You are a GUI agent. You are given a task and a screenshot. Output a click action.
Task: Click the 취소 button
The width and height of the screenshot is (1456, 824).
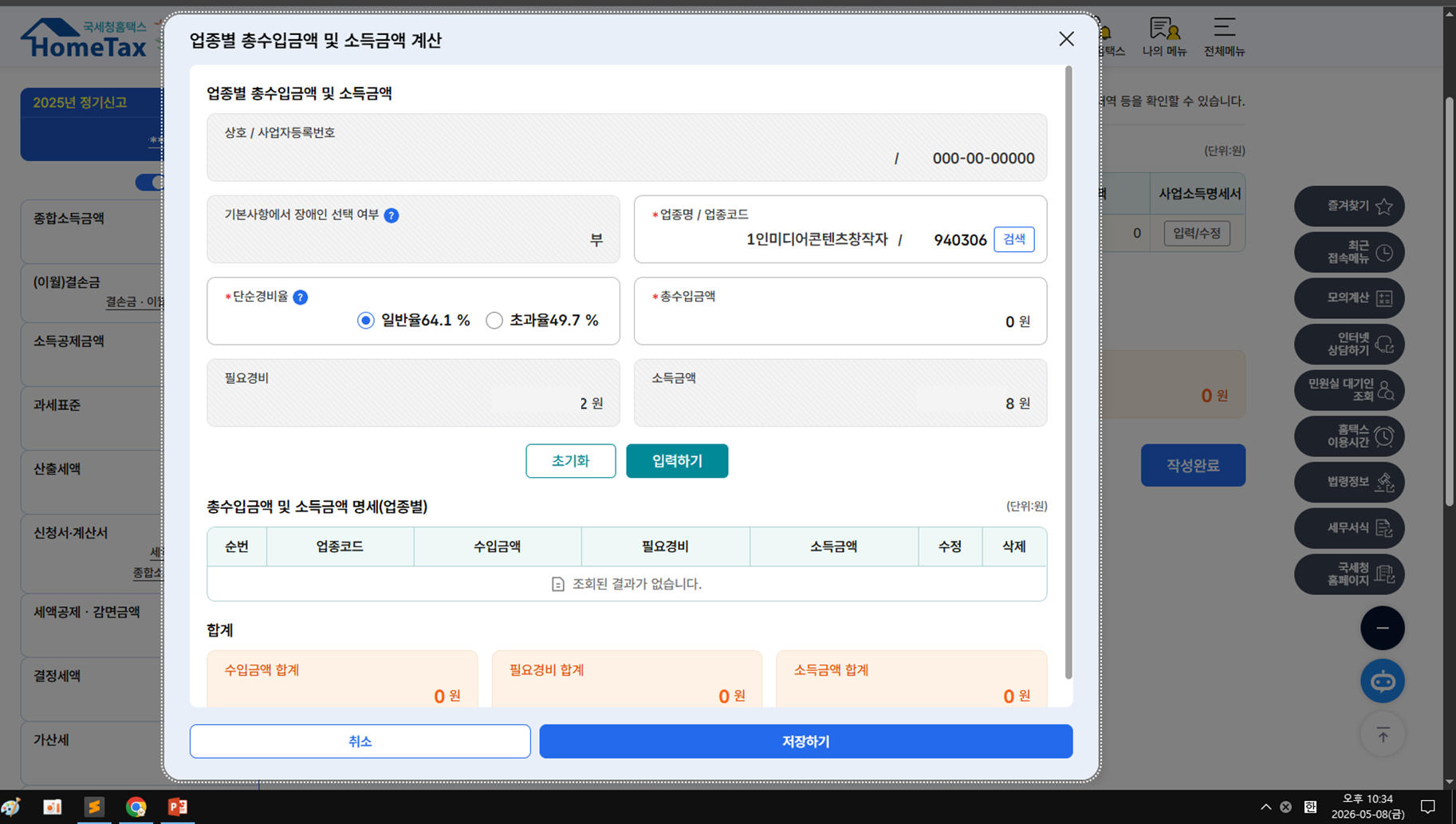pyautogui.click(x=360, y=741)
